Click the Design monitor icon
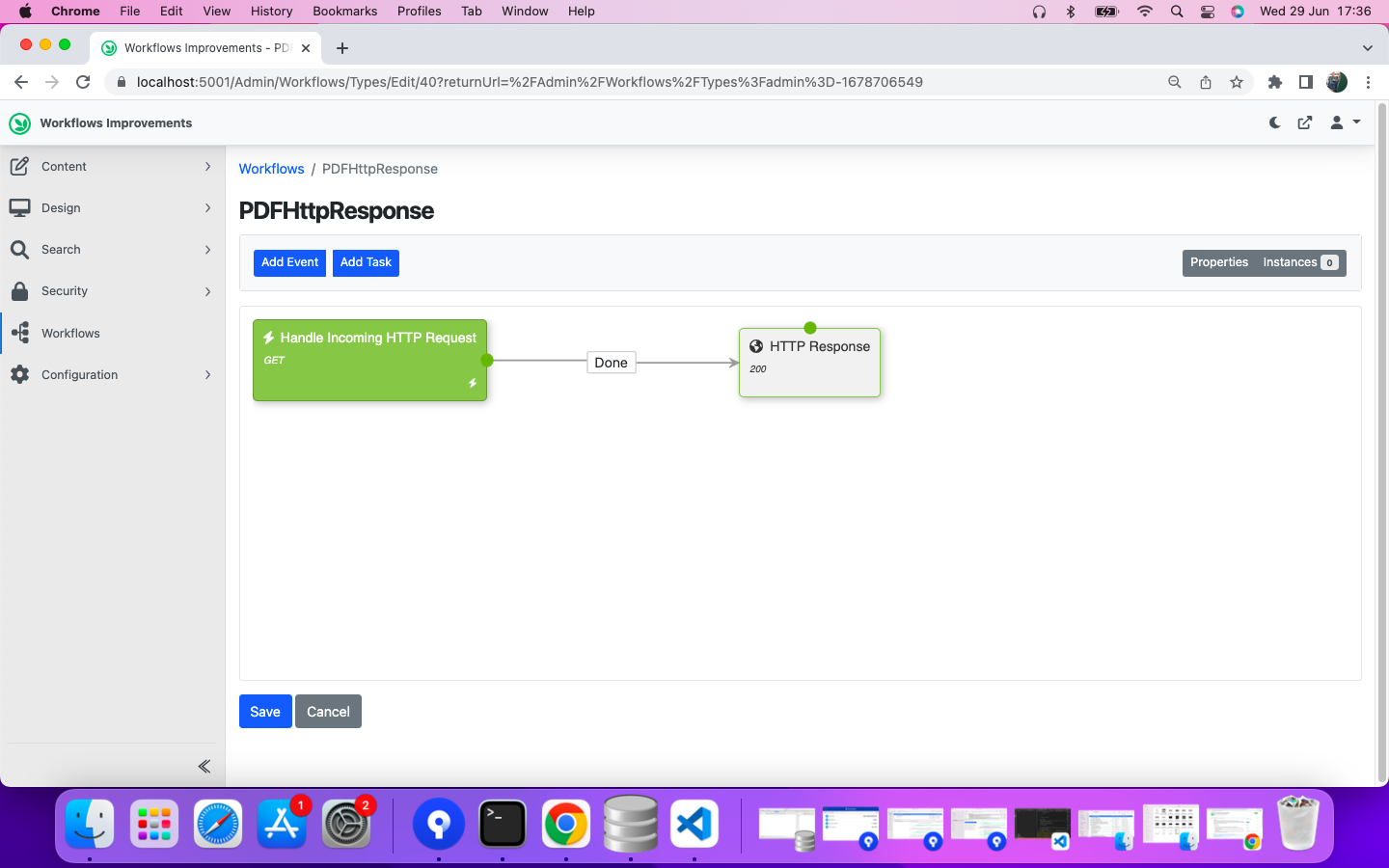The width and height of the screenshot is (1389, 868). 19,207
